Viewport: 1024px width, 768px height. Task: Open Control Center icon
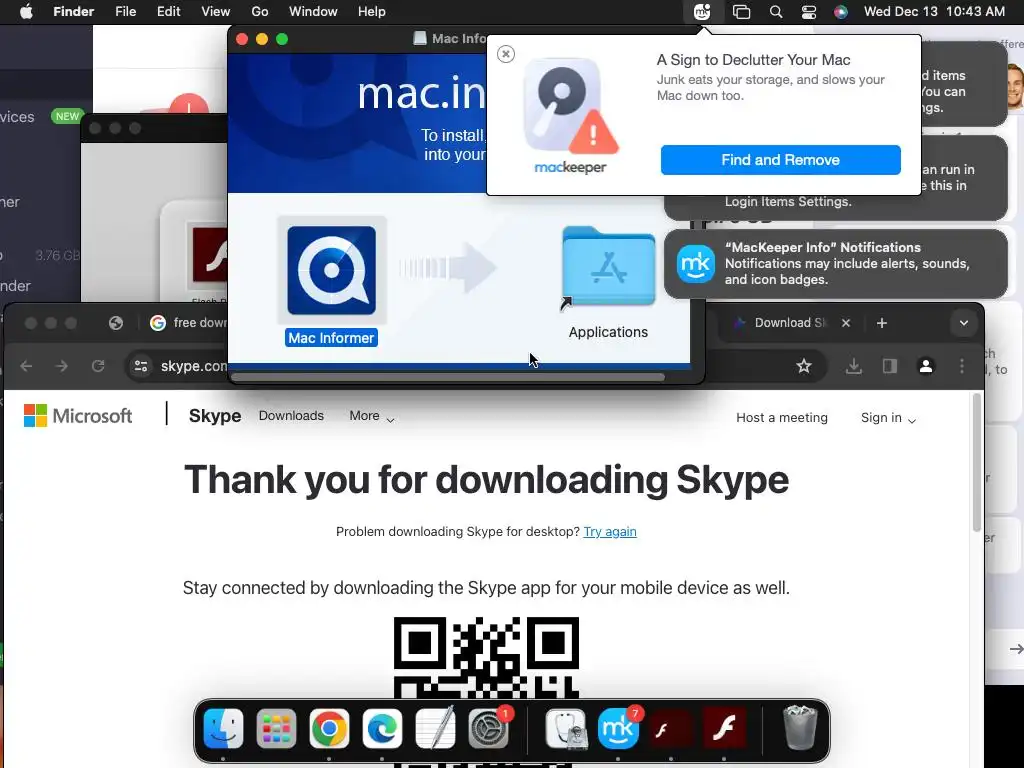coord(808,12)
